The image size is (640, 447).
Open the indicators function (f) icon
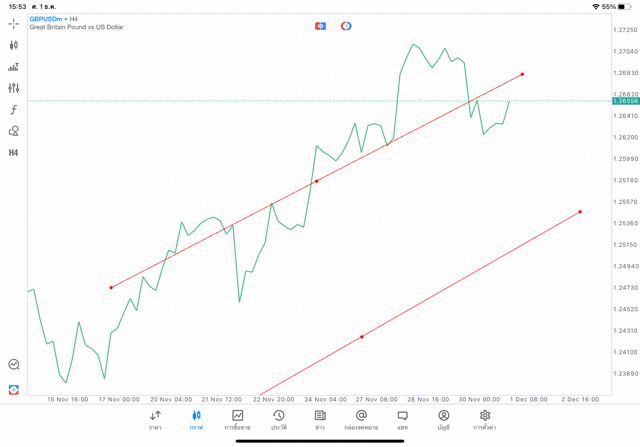coord(13,109)
